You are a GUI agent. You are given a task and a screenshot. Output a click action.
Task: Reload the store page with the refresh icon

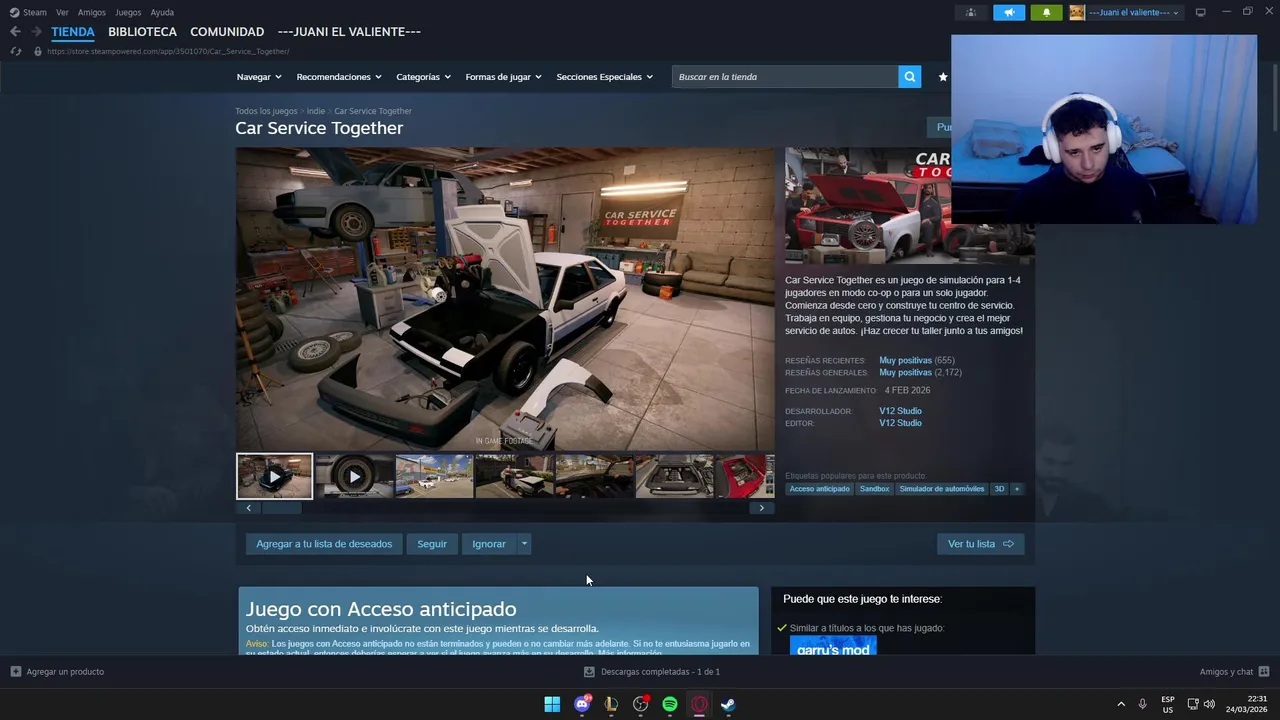pyautogui.click(x=15, y=51)
